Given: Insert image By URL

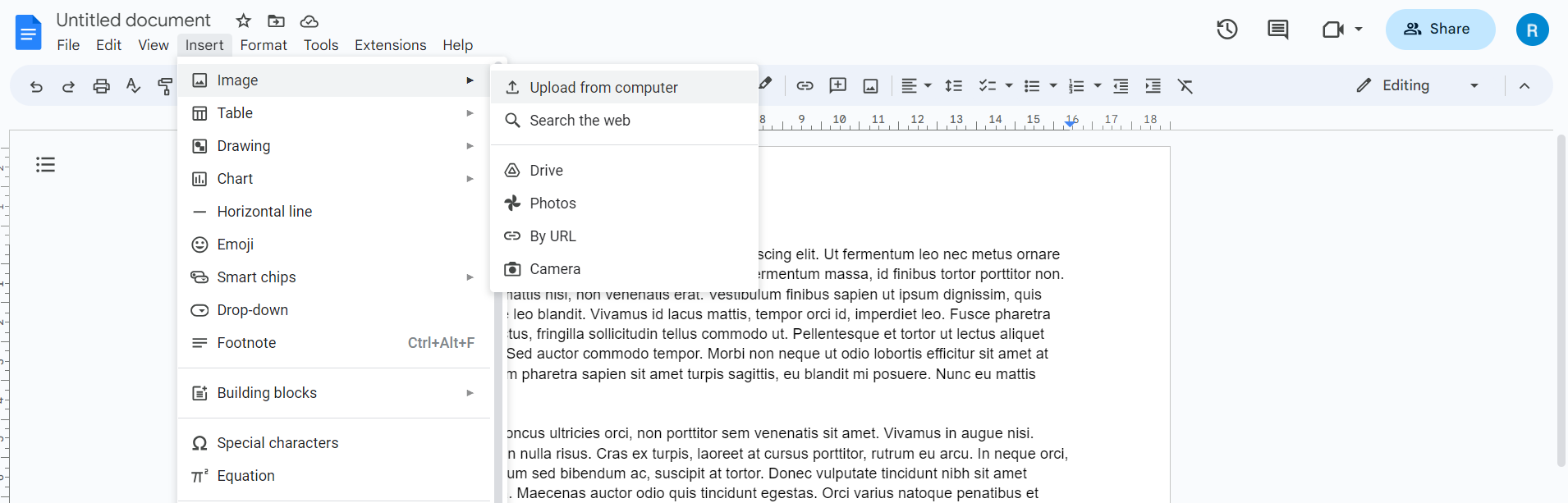Looking at the screenshot, I should click(x=624, y=236).
